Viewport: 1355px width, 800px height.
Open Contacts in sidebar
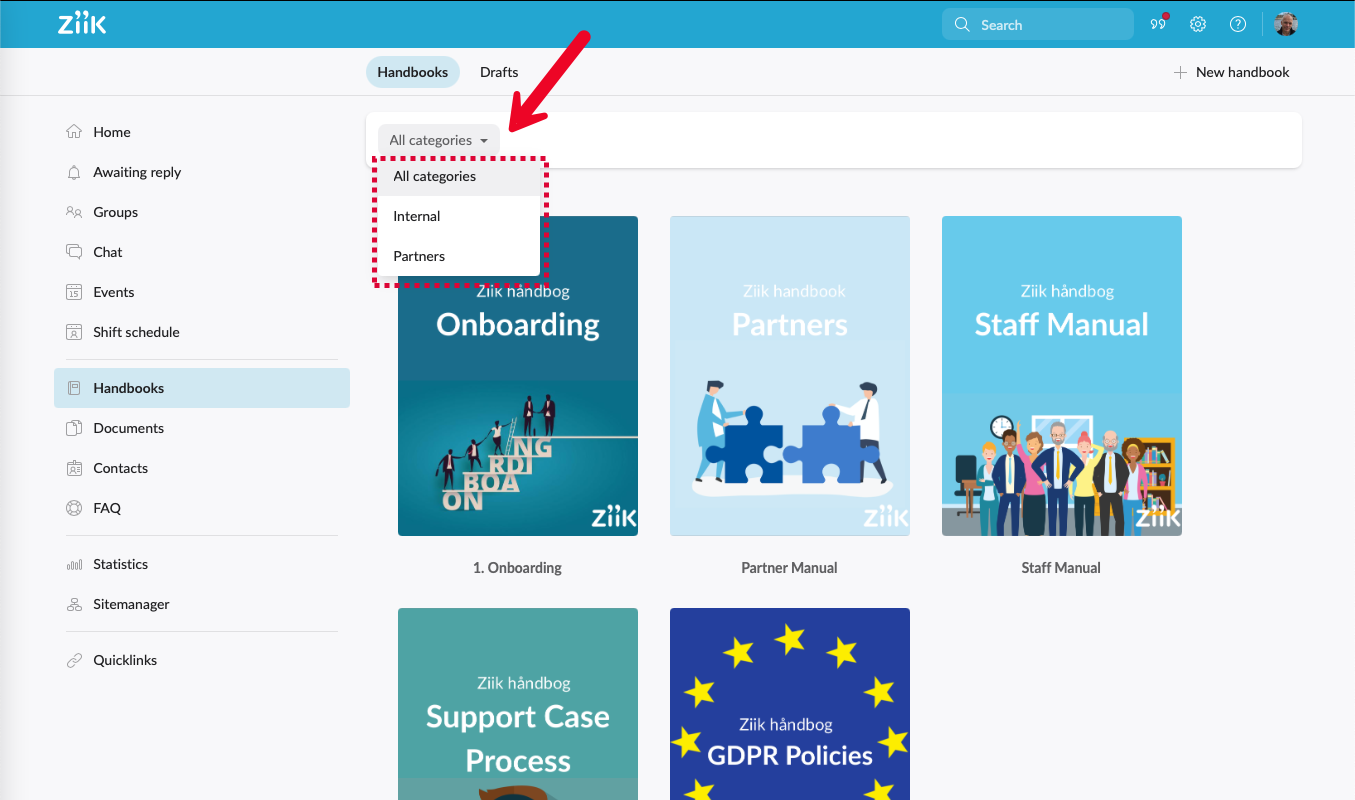pos(202,468)
